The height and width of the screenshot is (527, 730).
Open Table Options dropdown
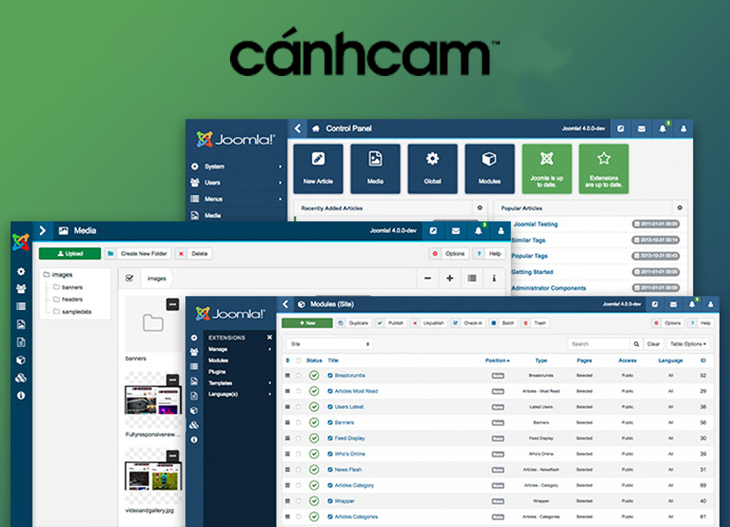coord(688,344)
